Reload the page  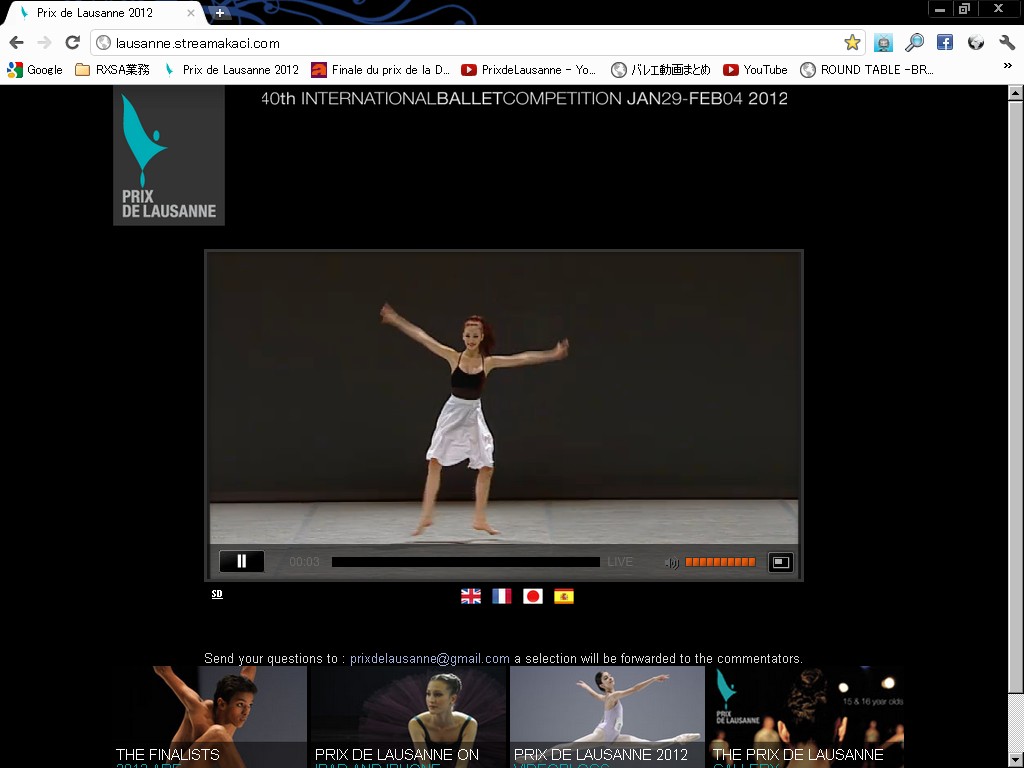tap(72, 43)
